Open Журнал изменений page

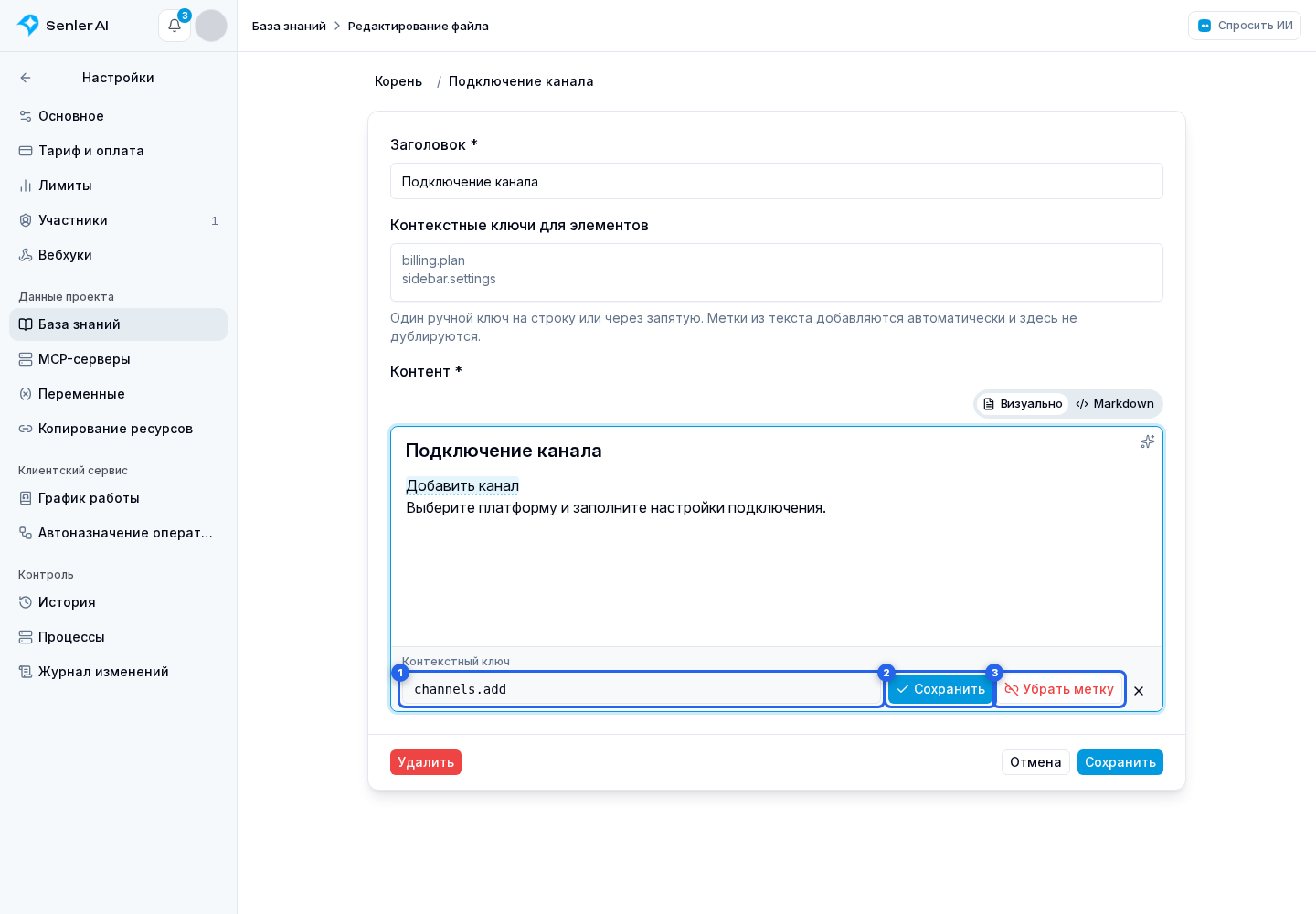pos(119,672)
